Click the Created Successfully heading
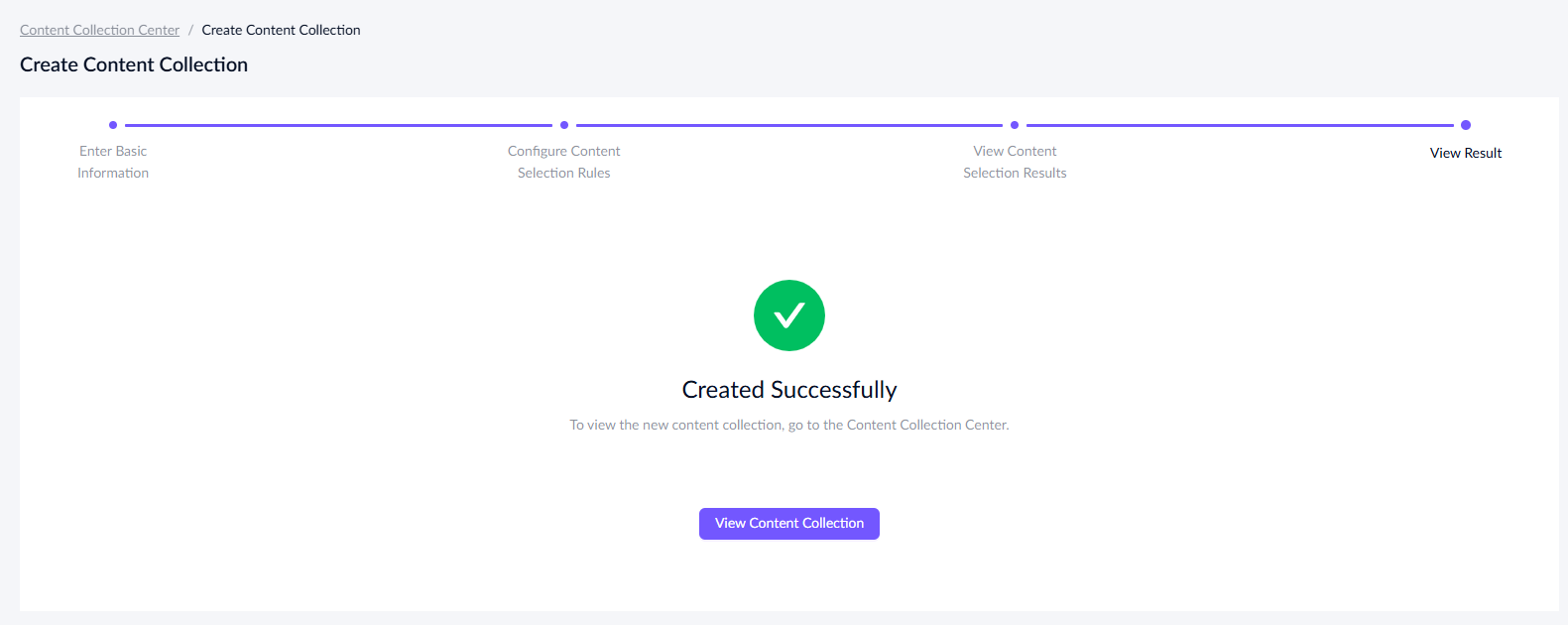 click(x=789, y=390)
